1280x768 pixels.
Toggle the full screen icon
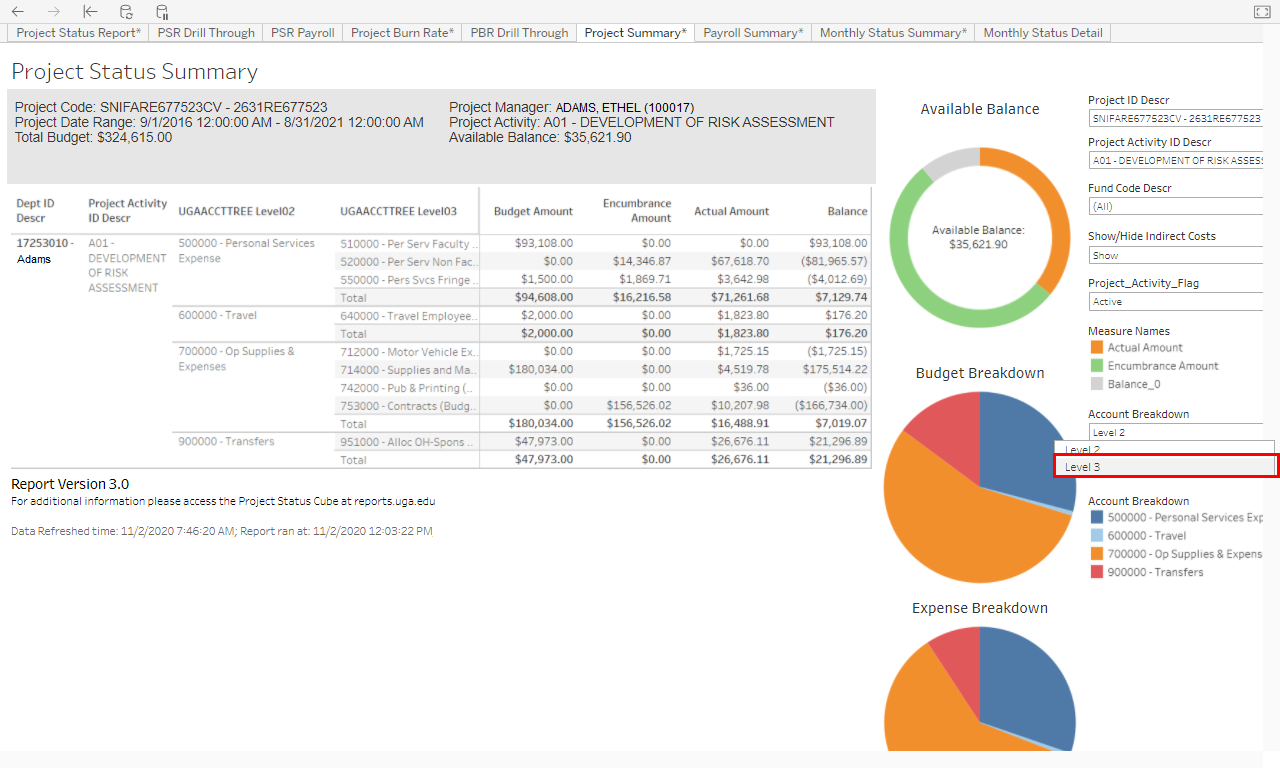[x=1261, y=12]
